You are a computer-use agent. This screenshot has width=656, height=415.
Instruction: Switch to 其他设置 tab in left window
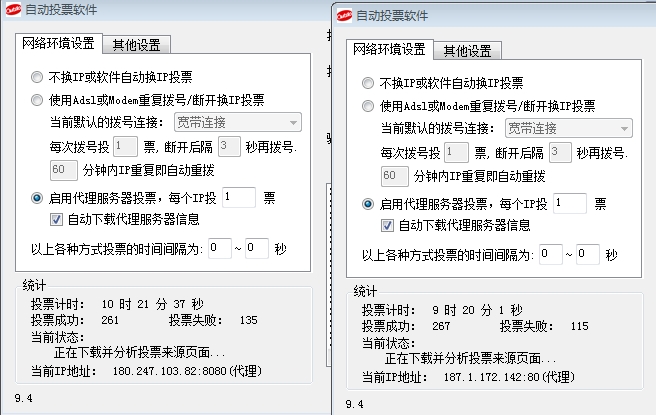point(137,45)
